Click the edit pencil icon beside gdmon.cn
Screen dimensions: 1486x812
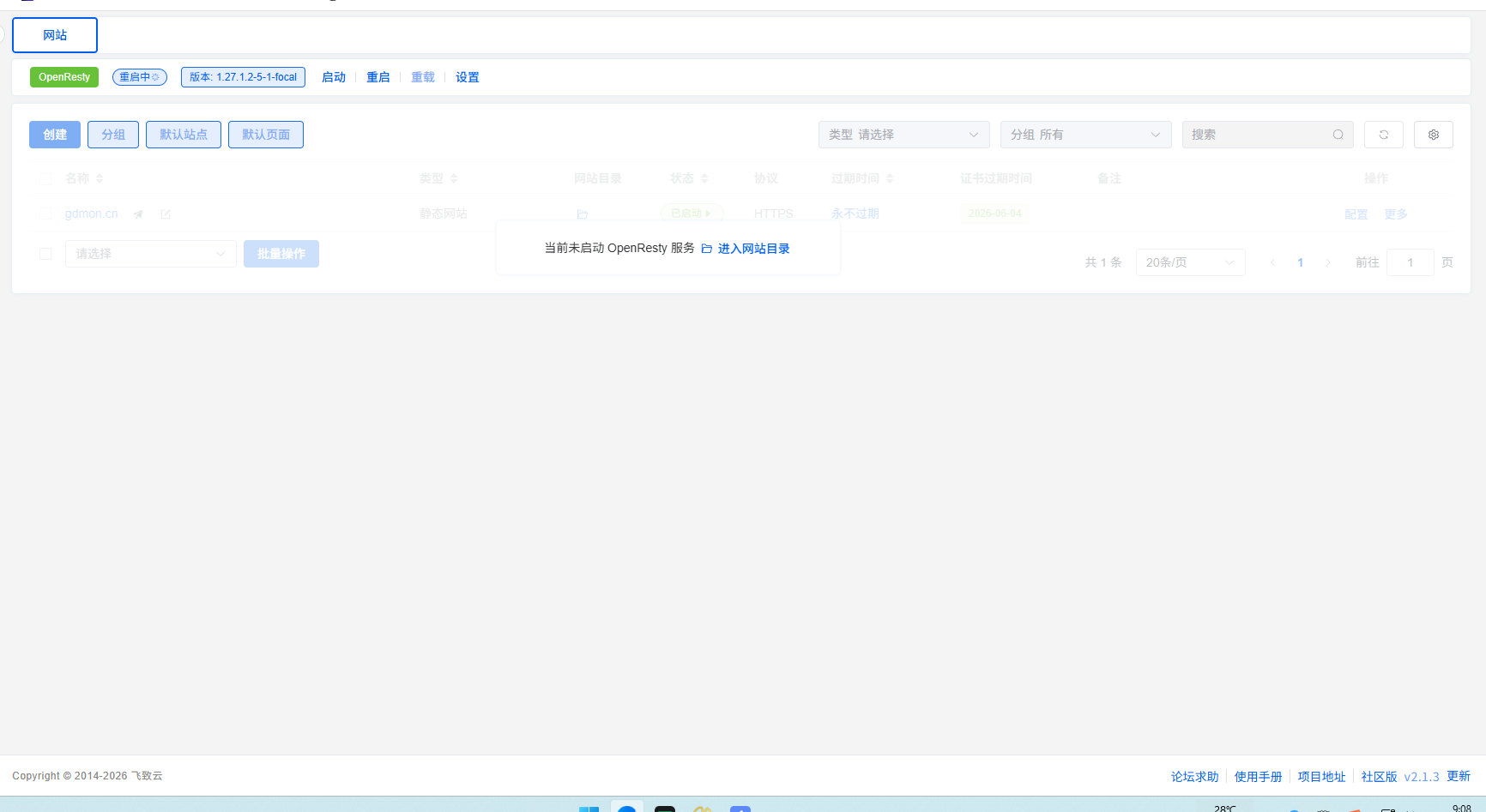(166, 214)
